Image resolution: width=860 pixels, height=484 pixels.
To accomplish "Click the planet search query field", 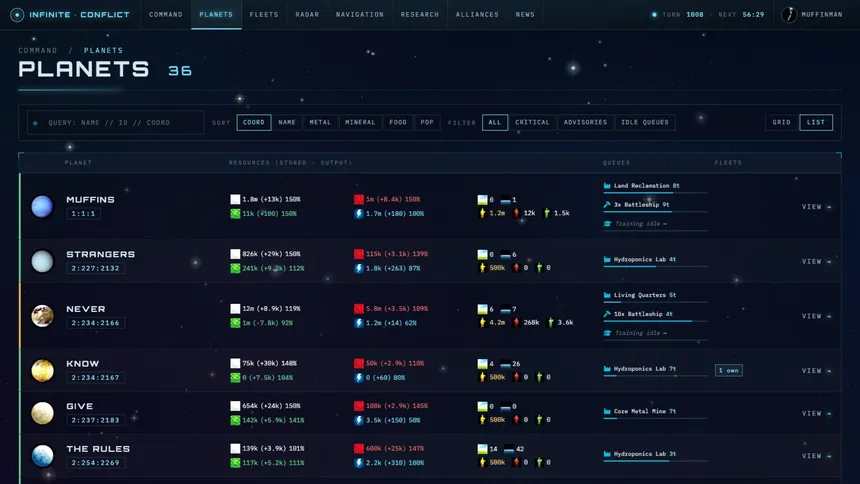I will click(115, 123).
